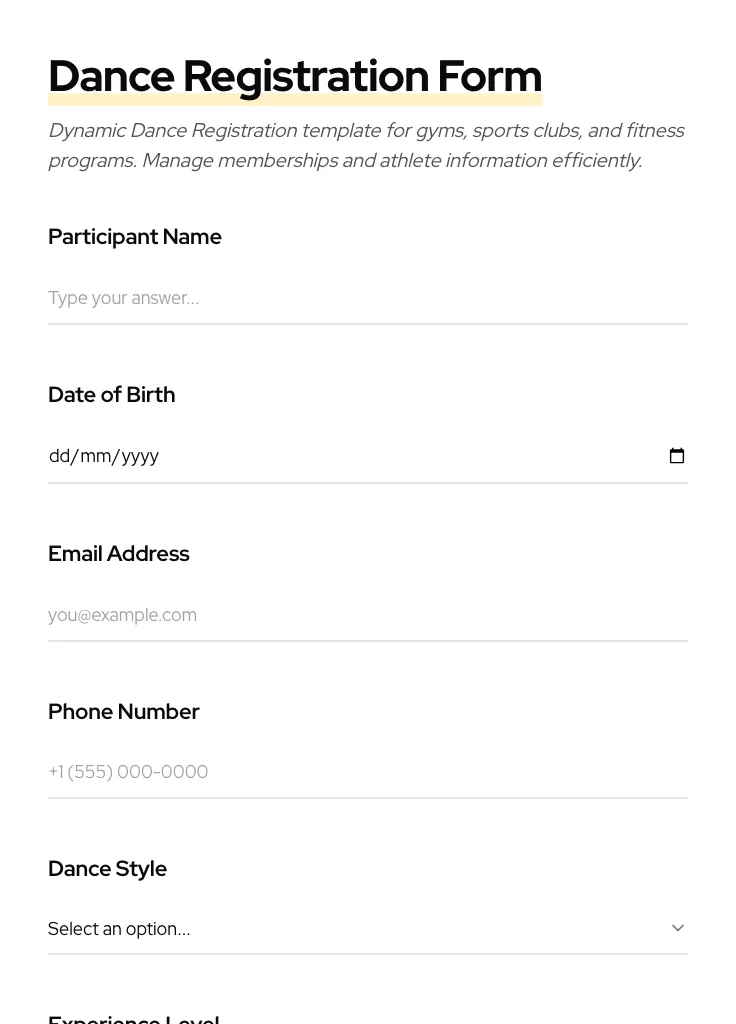Click the empty middle of the date field
The image size is (736, 1024).
pyautogui.click(x=400, y=456)
